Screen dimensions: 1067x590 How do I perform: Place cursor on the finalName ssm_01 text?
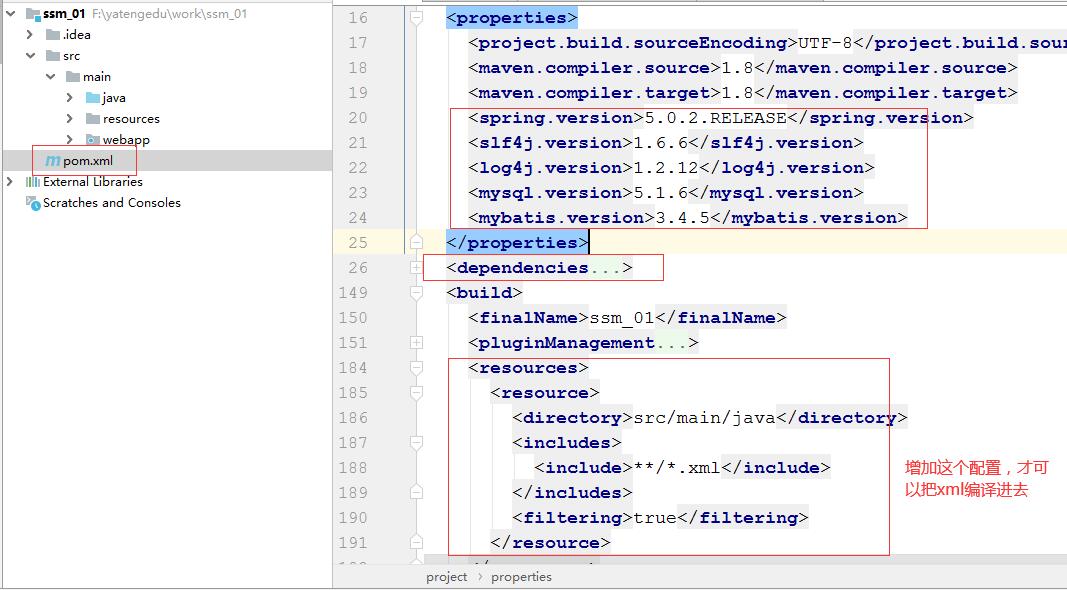coord(621,318)
